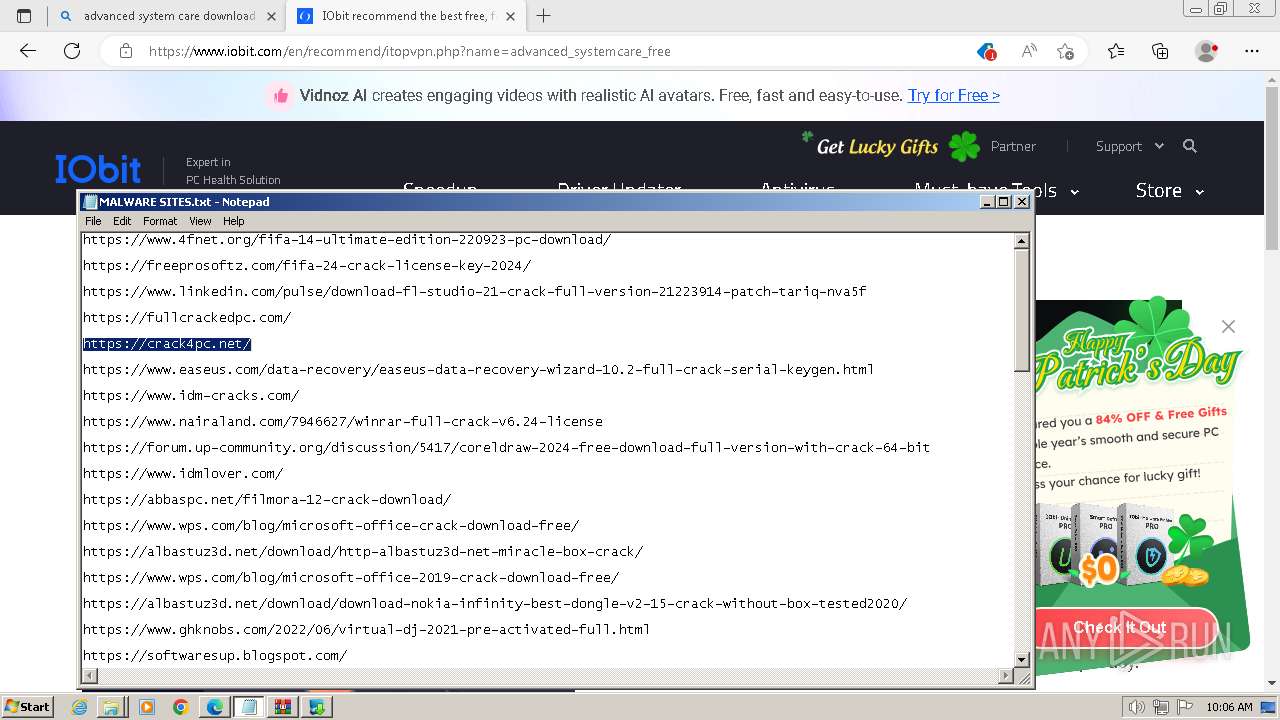
Task: Follow the Try for Free link
Action: tap(954, 95)
